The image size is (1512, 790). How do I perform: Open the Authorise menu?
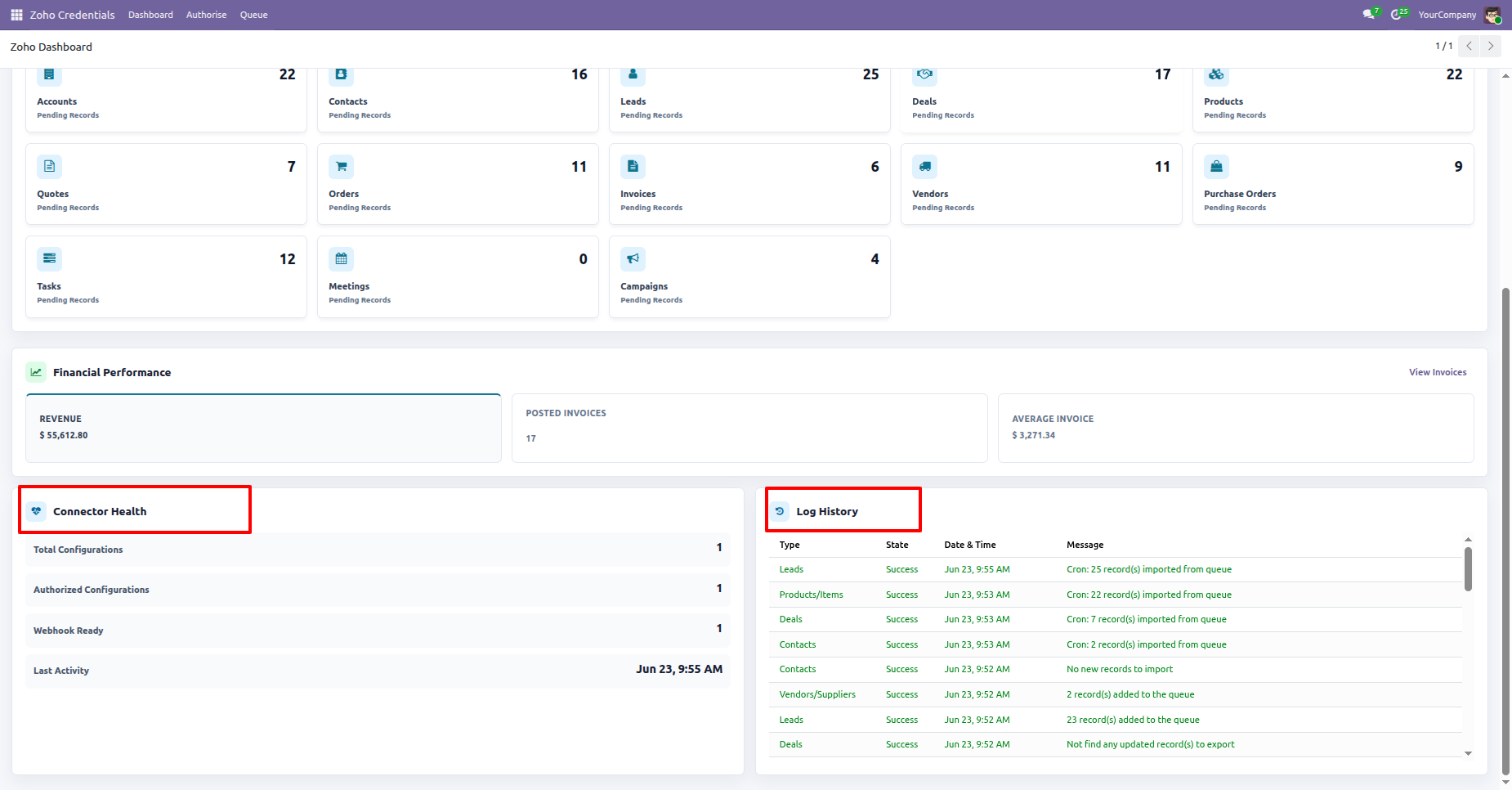[206, 15]
